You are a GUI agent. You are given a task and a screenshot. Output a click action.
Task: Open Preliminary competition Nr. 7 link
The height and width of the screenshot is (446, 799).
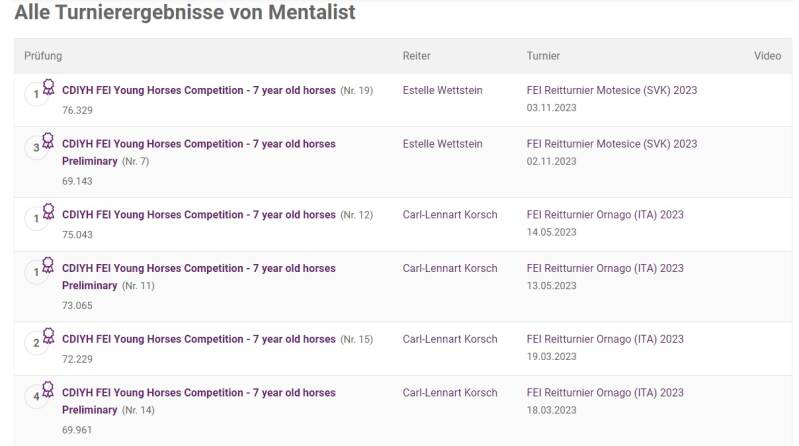(199, 144)
